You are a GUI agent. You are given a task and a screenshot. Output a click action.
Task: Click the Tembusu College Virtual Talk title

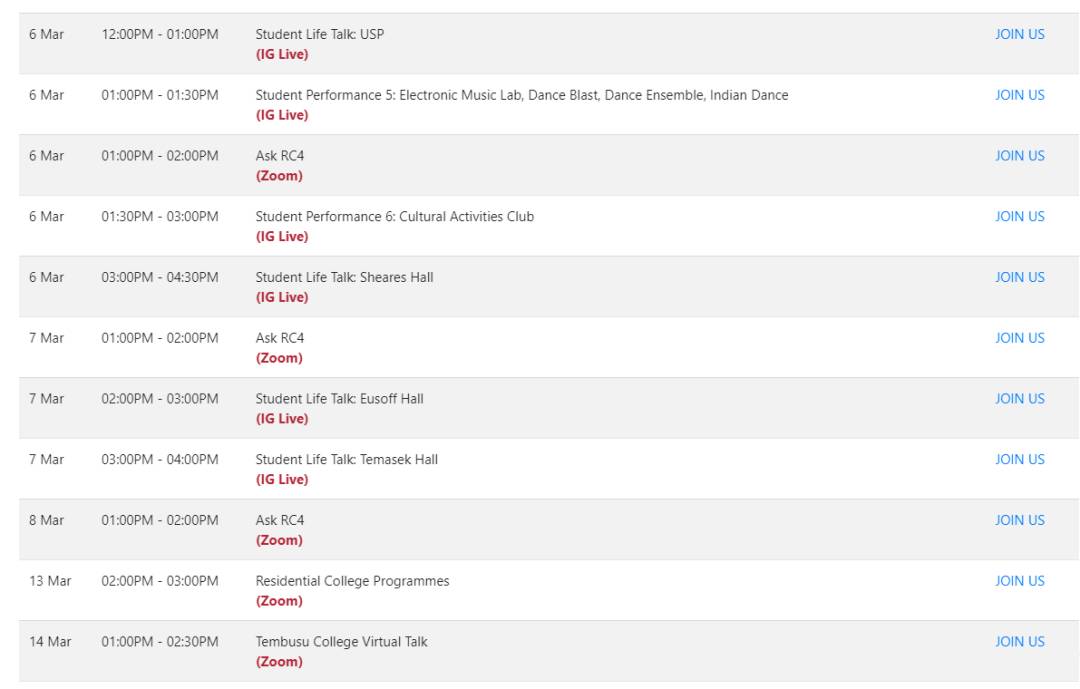[x=341, y=642]
